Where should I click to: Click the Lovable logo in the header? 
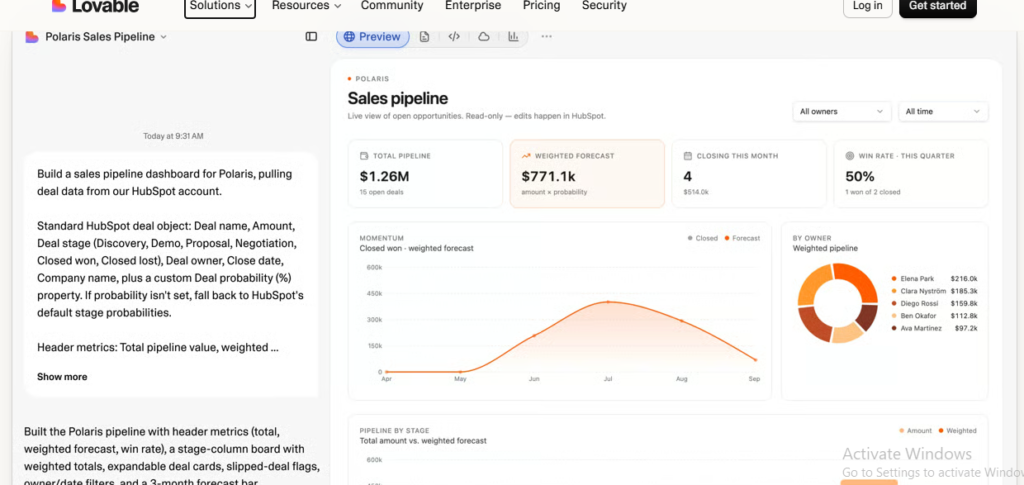95,6
